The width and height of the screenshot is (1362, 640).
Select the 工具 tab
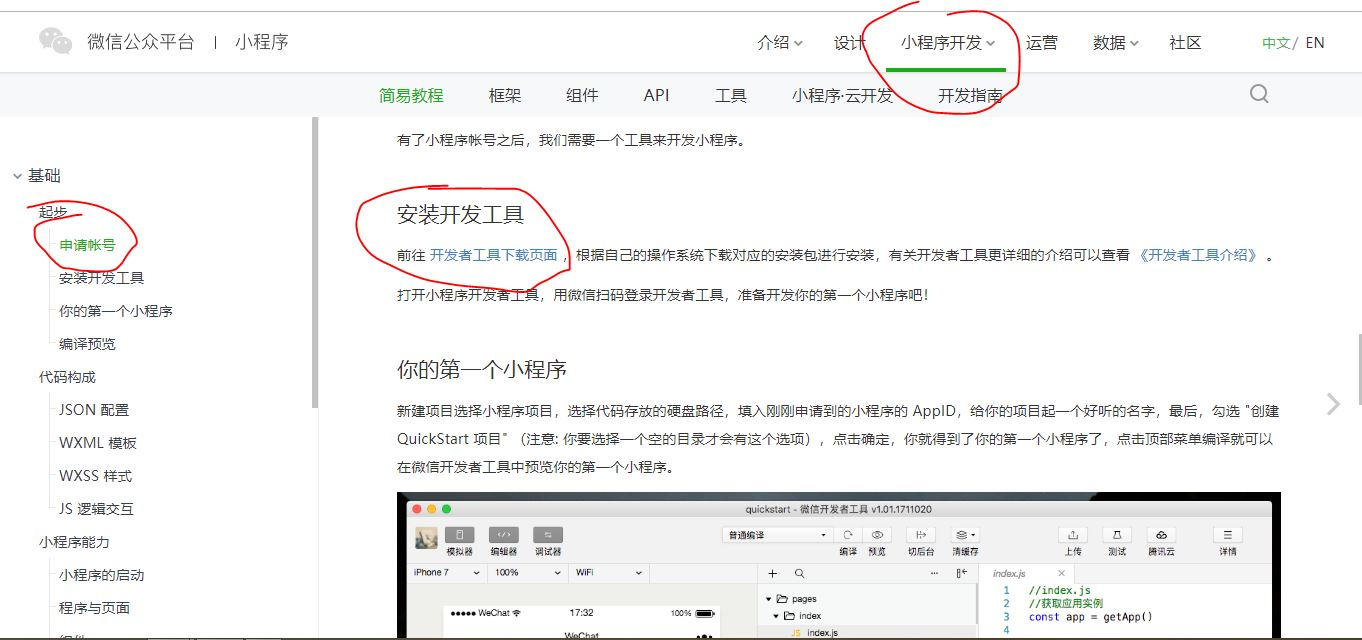pyautogui.click(x=731, y=95)
